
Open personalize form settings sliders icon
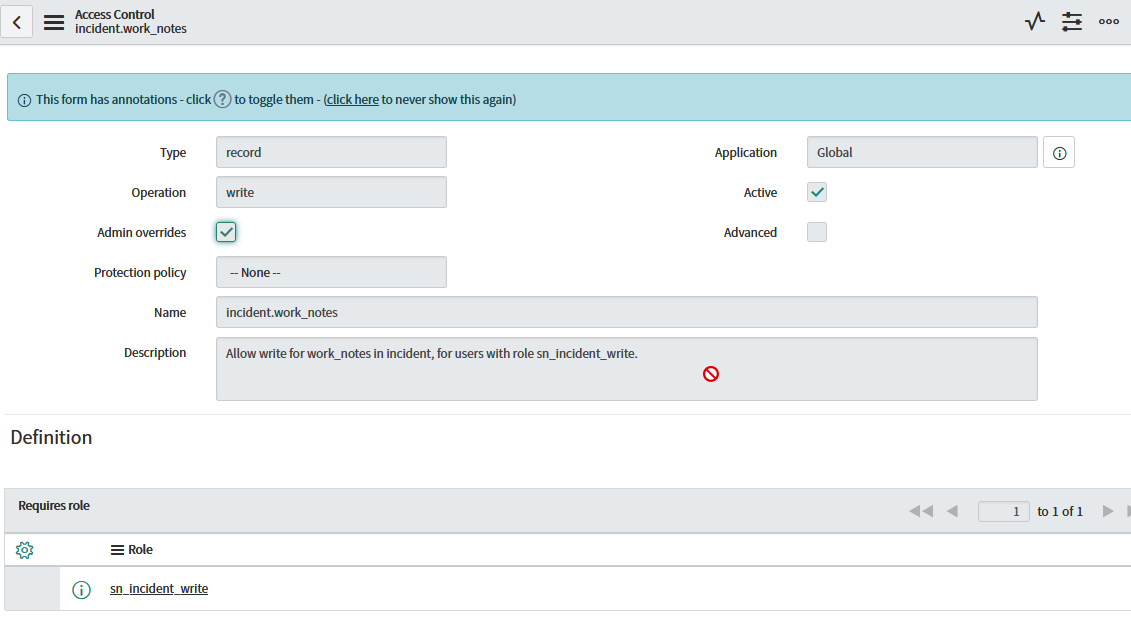click(1072, 22)
